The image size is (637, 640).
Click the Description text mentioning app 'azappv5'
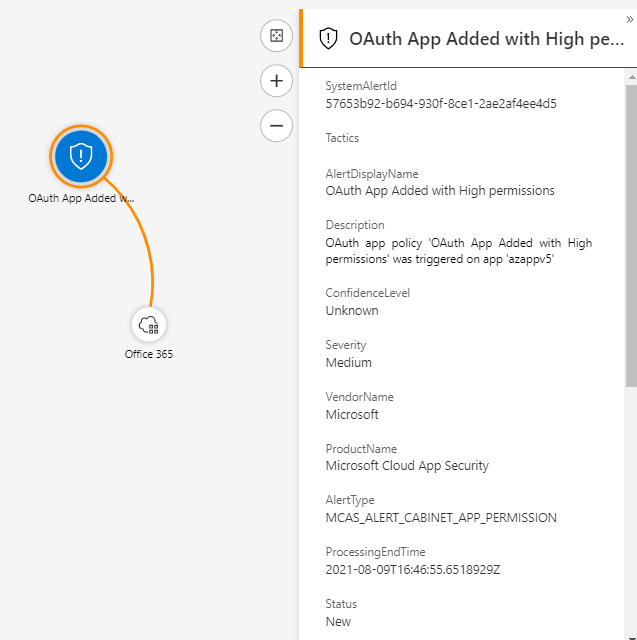pyautogui.click(x=459, y=251)
